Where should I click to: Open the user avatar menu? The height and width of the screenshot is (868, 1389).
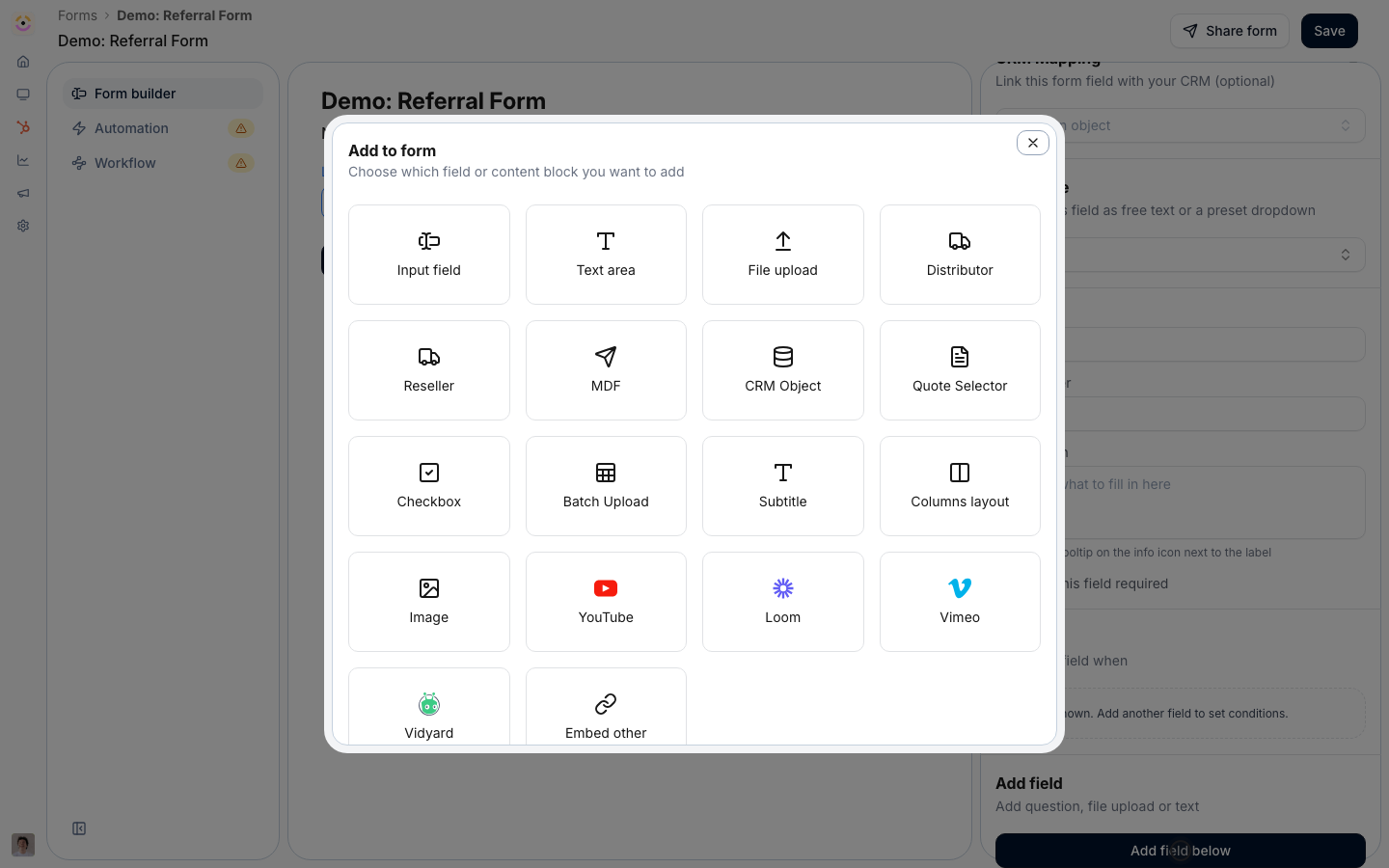(x=23, y=845)
